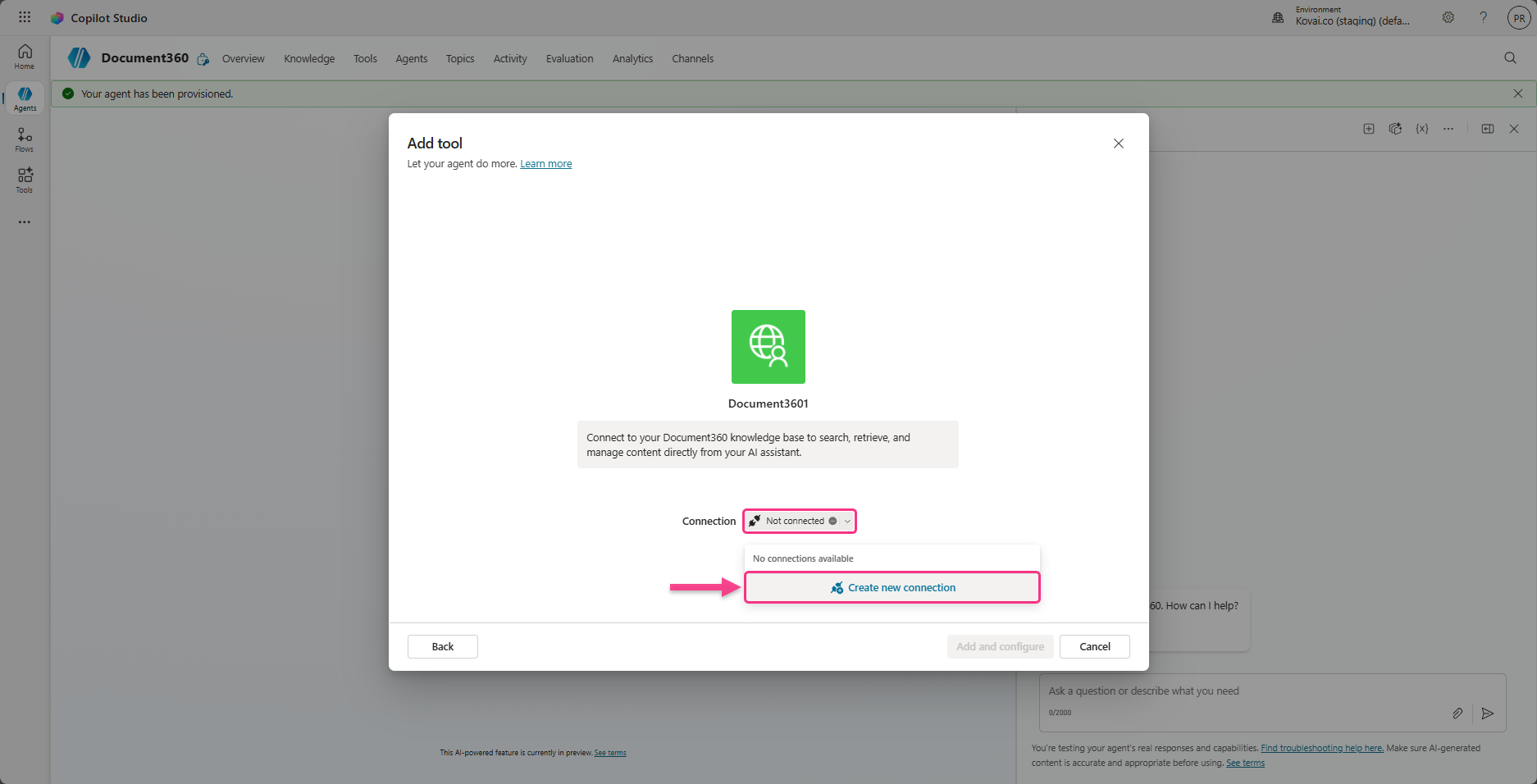Dismiss the agent provisioned notification banner
The image size is (1537, 784).
[1517, 93]
